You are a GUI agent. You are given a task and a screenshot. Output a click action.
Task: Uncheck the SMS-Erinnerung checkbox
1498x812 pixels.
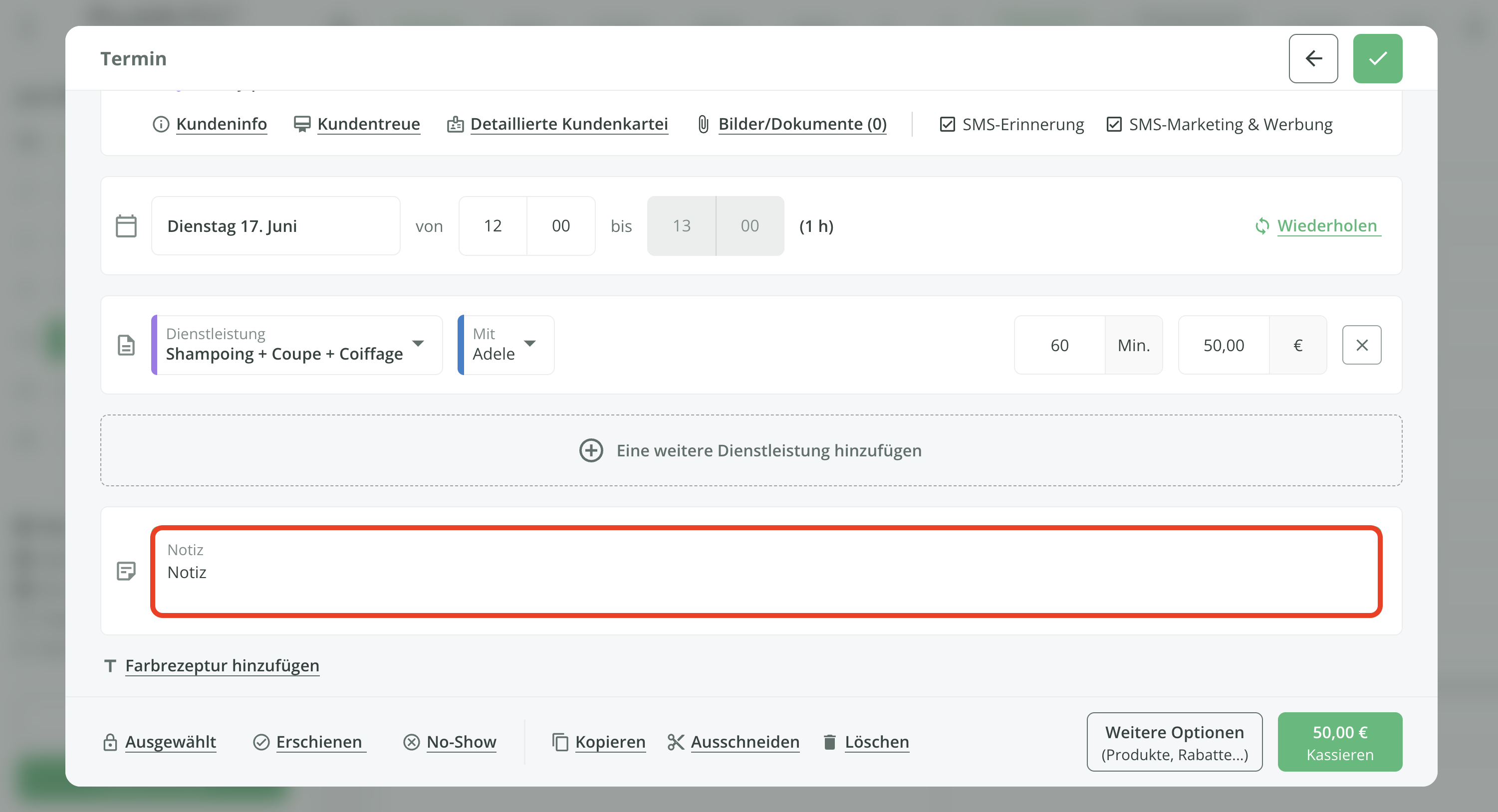947,124
